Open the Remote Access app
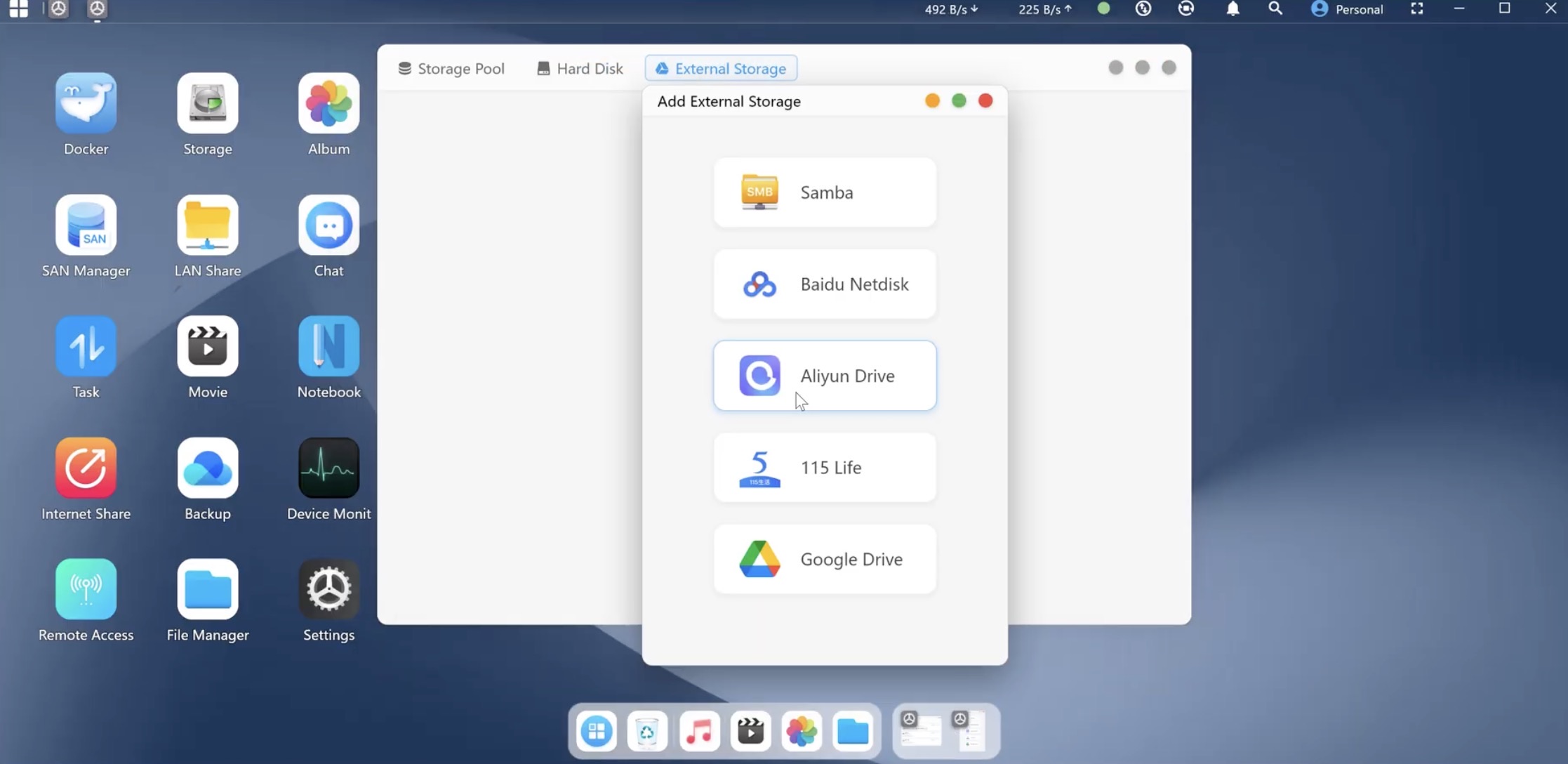This screenshot has width=1568, height=764. coord(86,589)
